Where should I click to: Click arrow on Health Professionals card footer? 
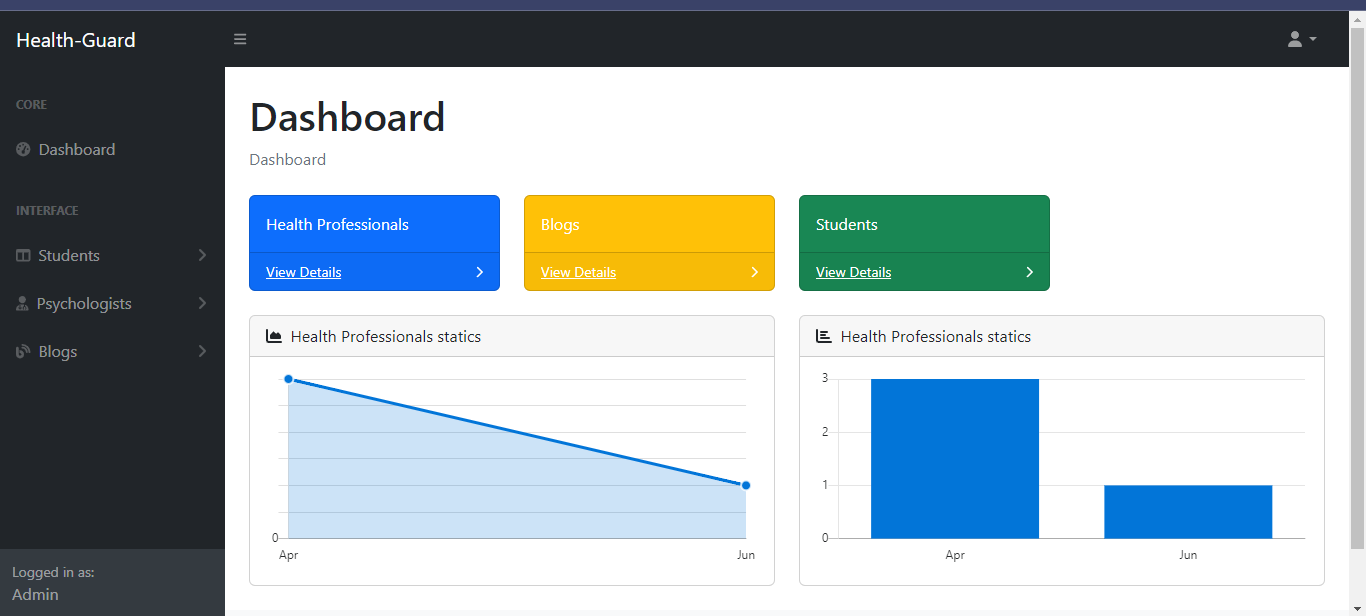(479, 272)
